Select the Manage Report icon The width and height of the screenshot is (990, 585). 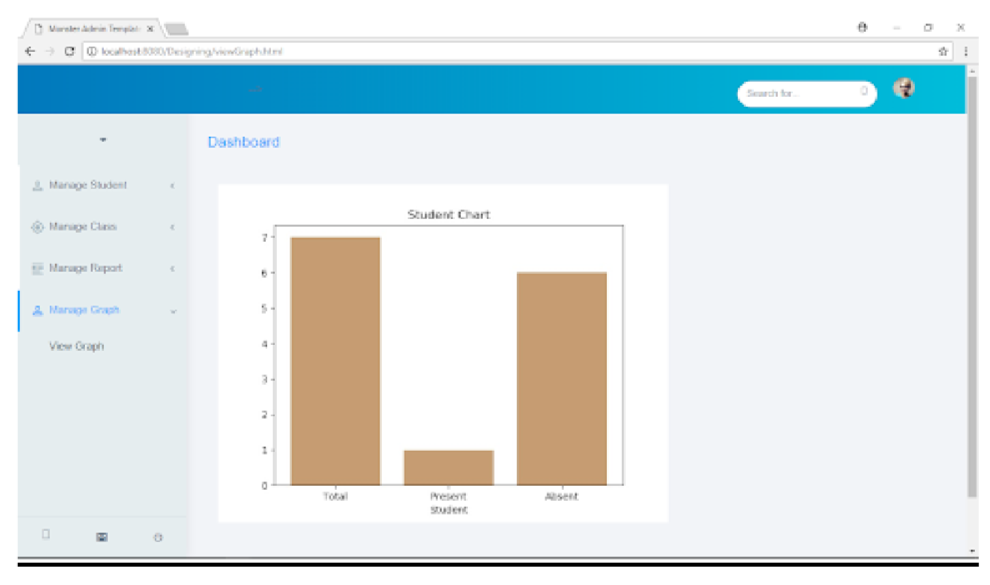(x=38, y=268)
